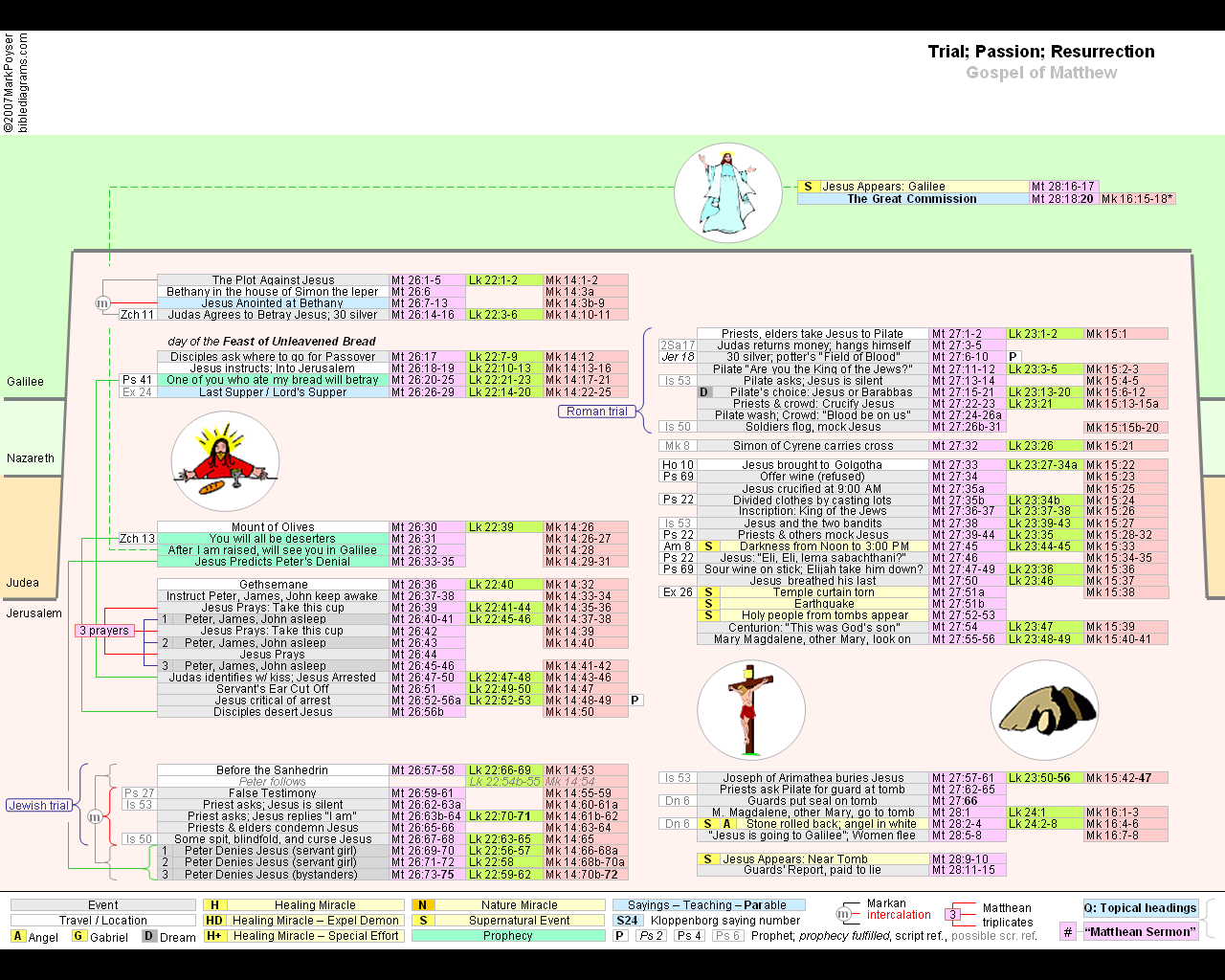Click the risen Jesus illustration
Viewport: 1225px width, 980px height.
pos(728,192)
